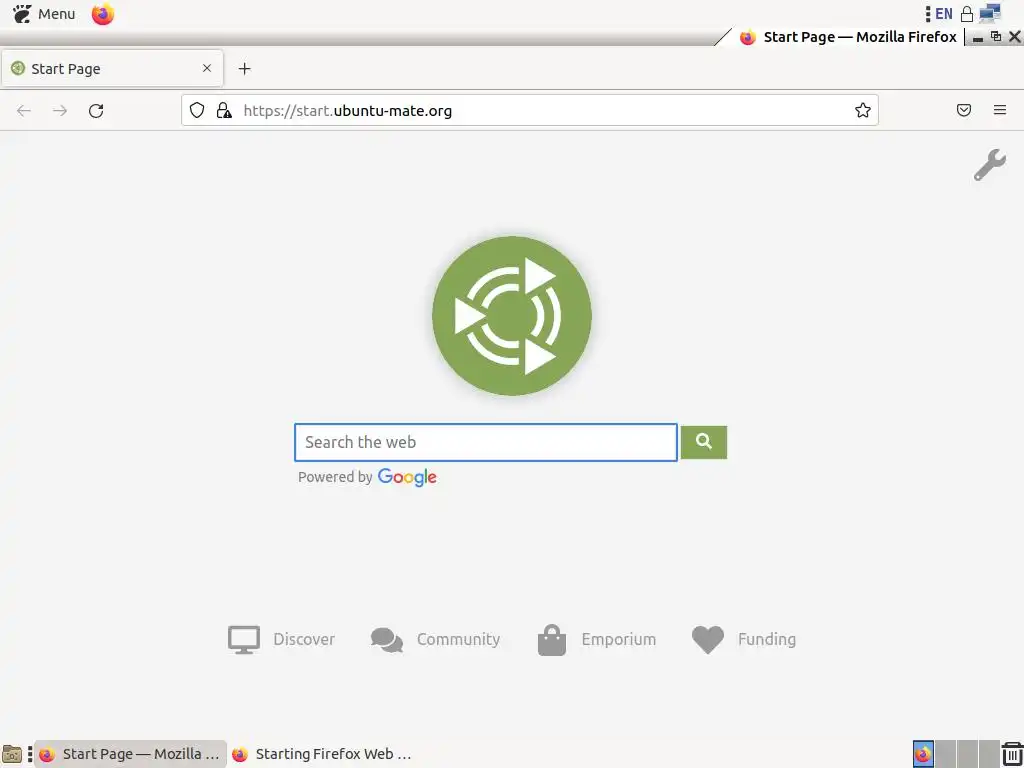1024x768 pixels.
Task: Click the panel handle dots beside EN
Action: [928, 14]
